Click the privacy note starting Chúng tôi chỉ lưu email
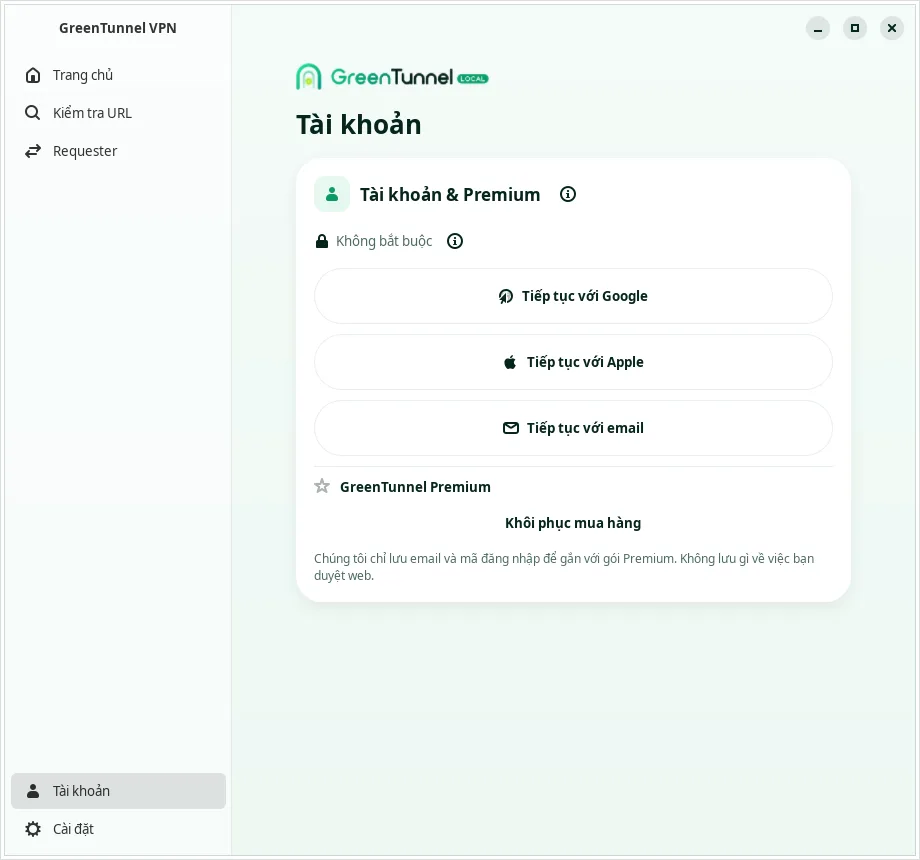 pyautogui.click(x=564, y=567)
